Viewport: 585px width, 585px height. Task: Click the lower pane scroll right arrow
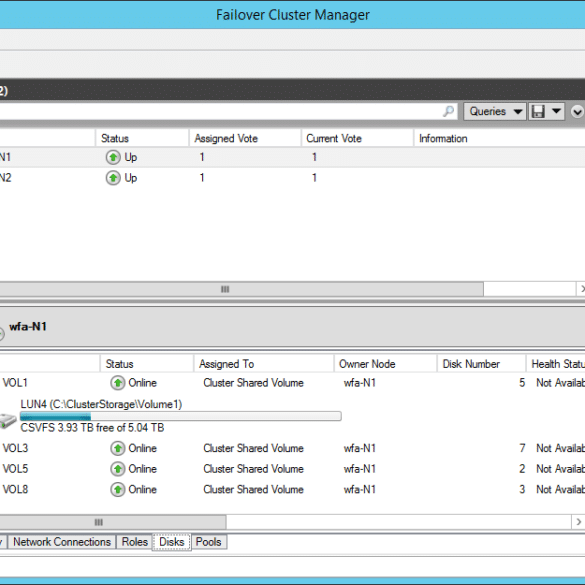click(x=578, y=522)
